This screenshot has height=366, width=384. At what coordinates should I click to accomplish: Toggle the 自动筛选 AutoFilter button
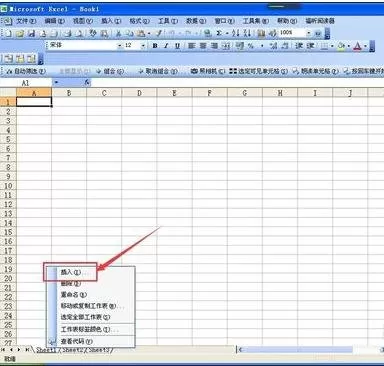pos(26,71)
